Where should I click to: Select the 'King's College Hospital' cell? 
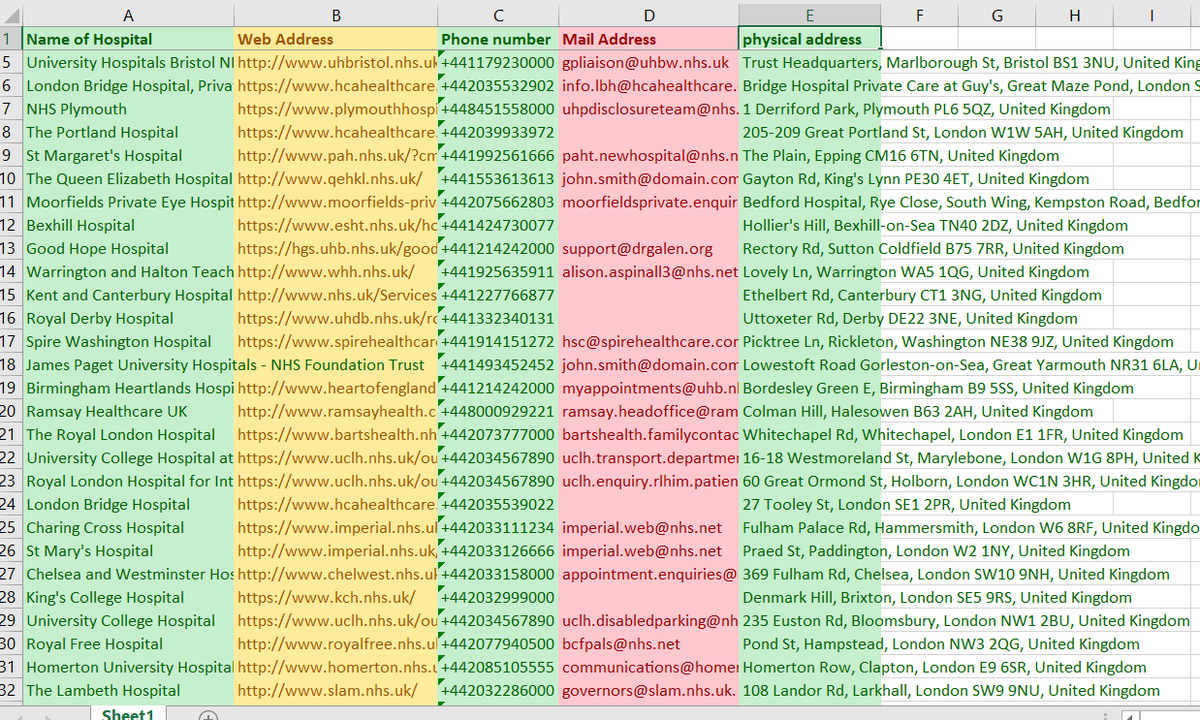(127, 597)
